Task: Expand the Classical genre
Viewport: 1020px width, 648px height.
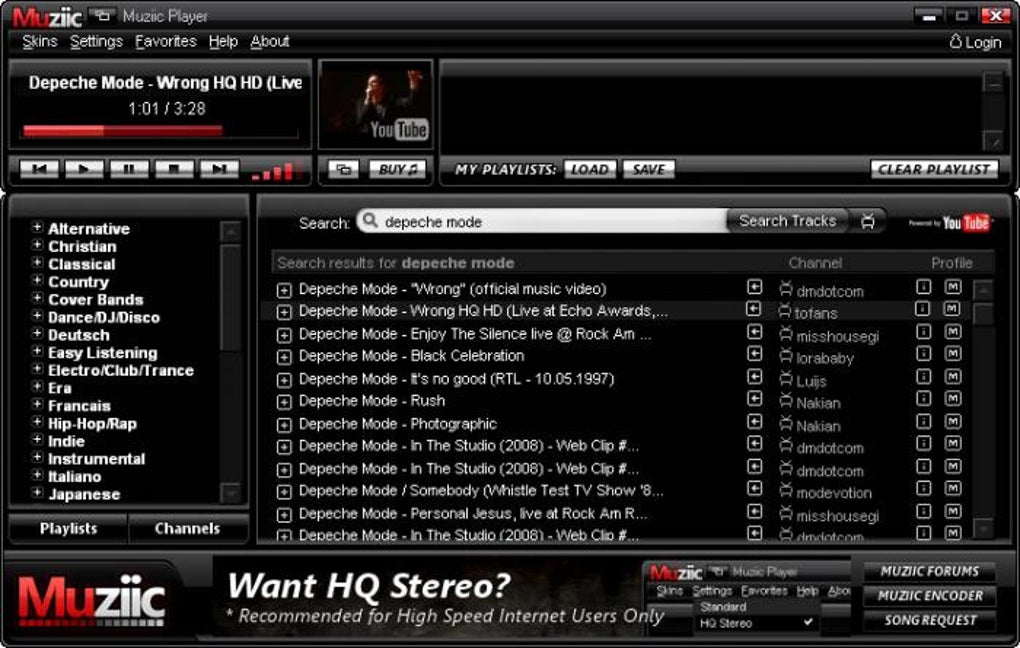Action: pyautogui.click(x=37, y=263)
